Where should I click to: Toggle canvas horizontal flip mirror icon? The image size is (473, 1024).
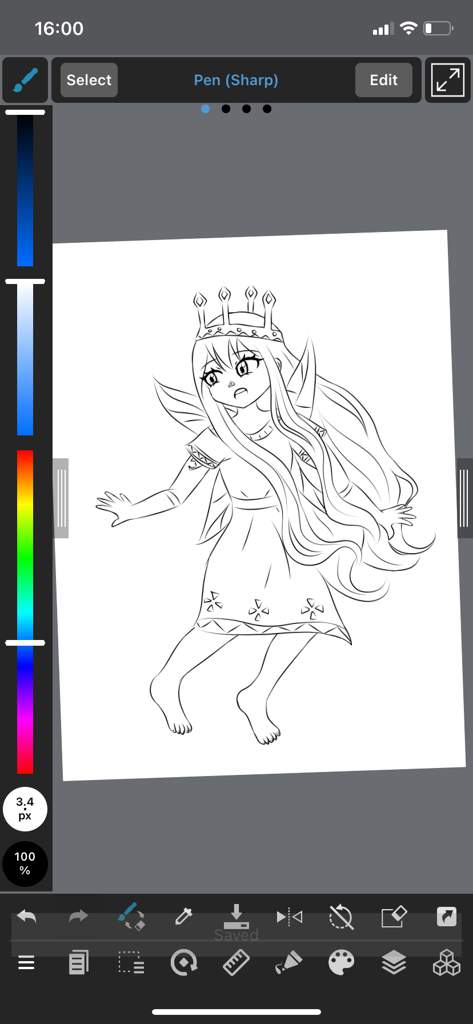coord(289,917)
